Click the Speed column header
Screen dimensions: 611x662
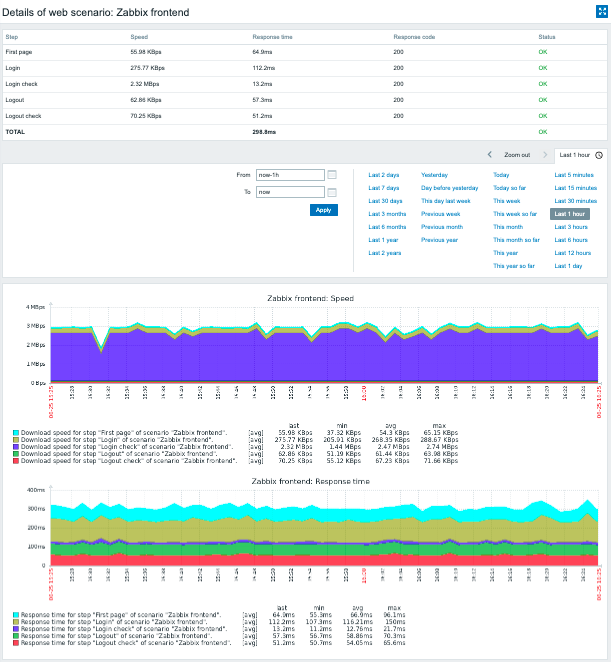pos(139,37)
